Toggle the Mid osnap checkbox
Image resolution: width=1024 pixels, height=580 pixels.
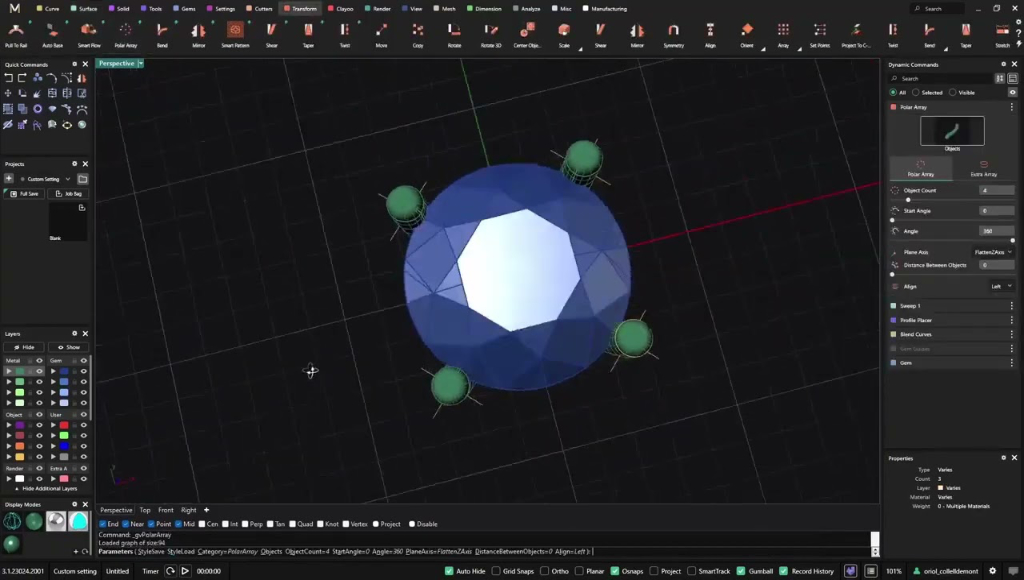click(178, 524)
